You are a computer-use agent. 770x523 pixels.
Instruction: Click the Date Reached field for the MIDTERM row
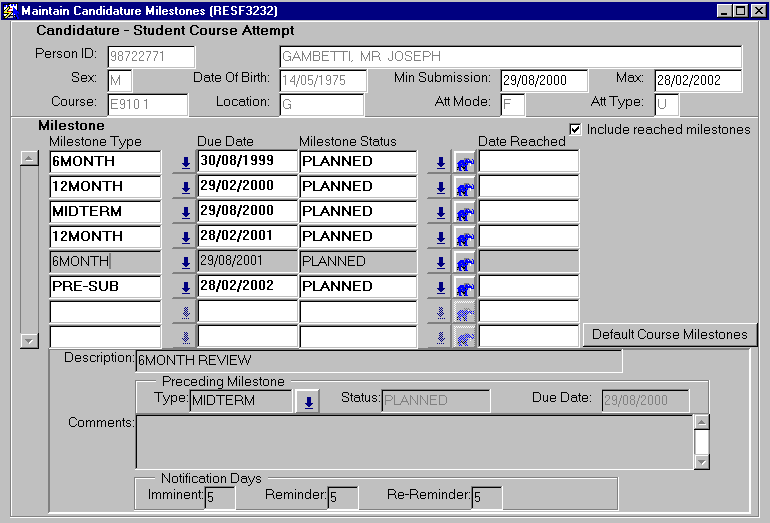point(528,212)
